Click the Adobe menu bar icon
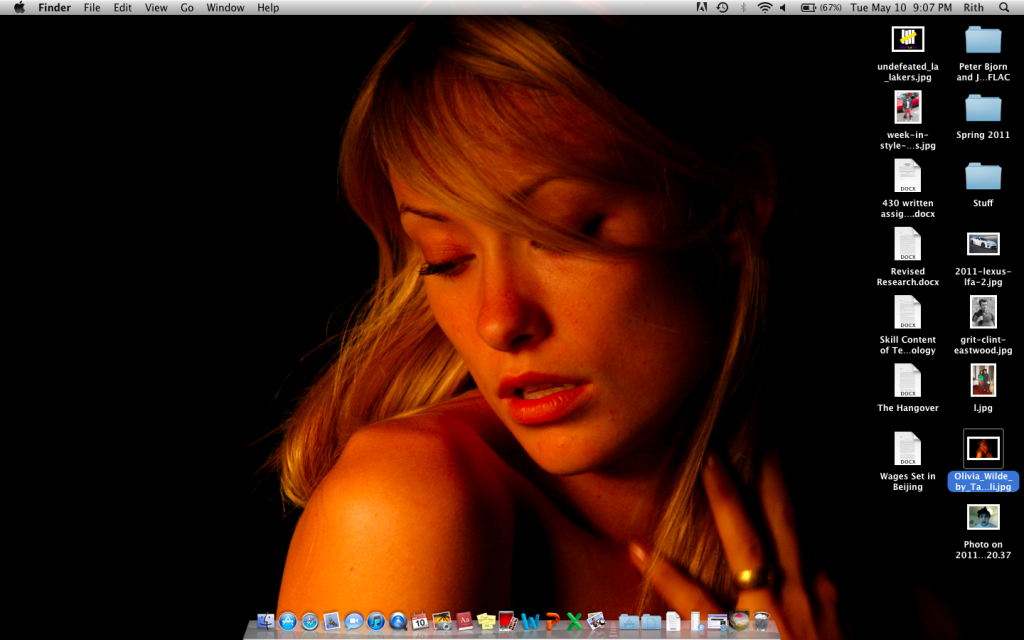1024x640 pixels. (x=702, y=8)
